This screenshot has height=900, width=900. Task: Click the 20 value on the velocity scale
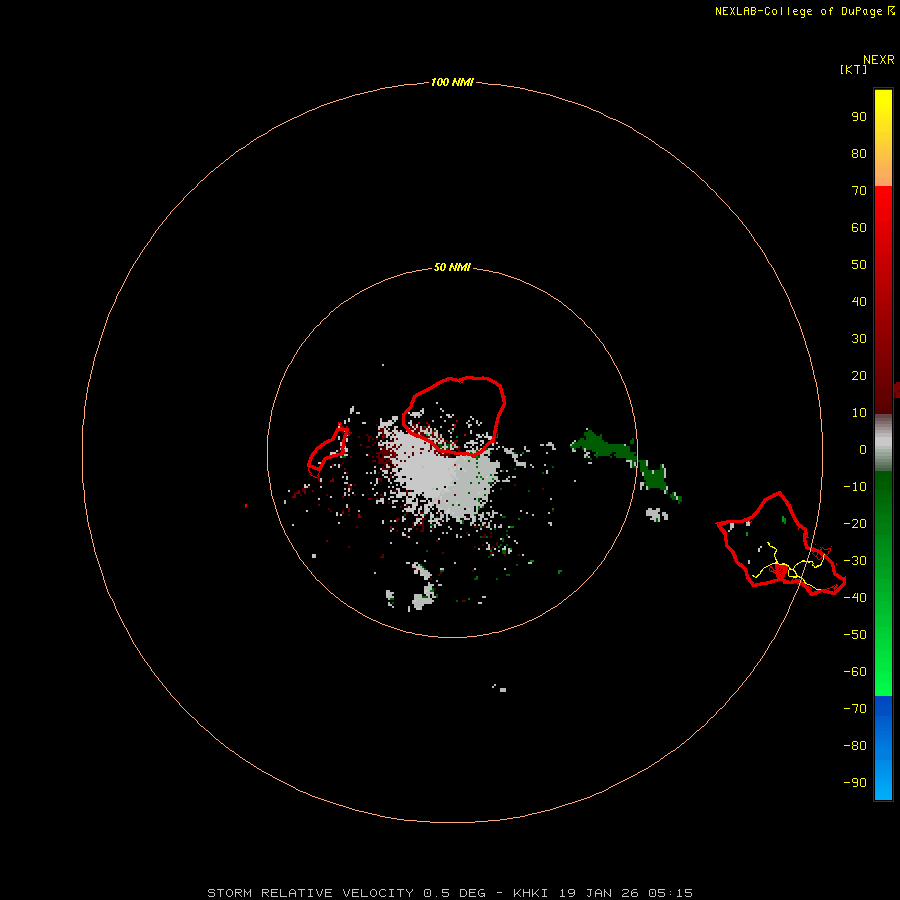(x=859, y=375)
